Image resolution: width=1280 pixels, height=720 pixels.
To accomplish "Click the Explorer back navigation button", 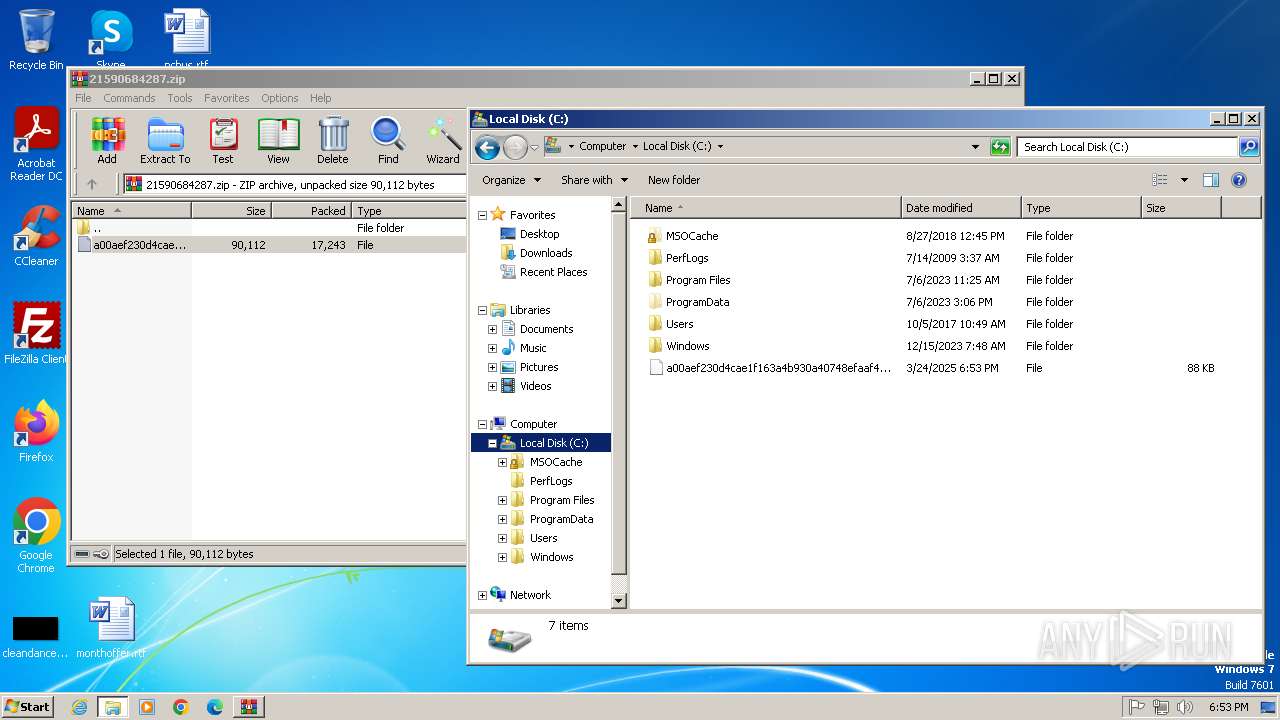I will tap(487, 148).
